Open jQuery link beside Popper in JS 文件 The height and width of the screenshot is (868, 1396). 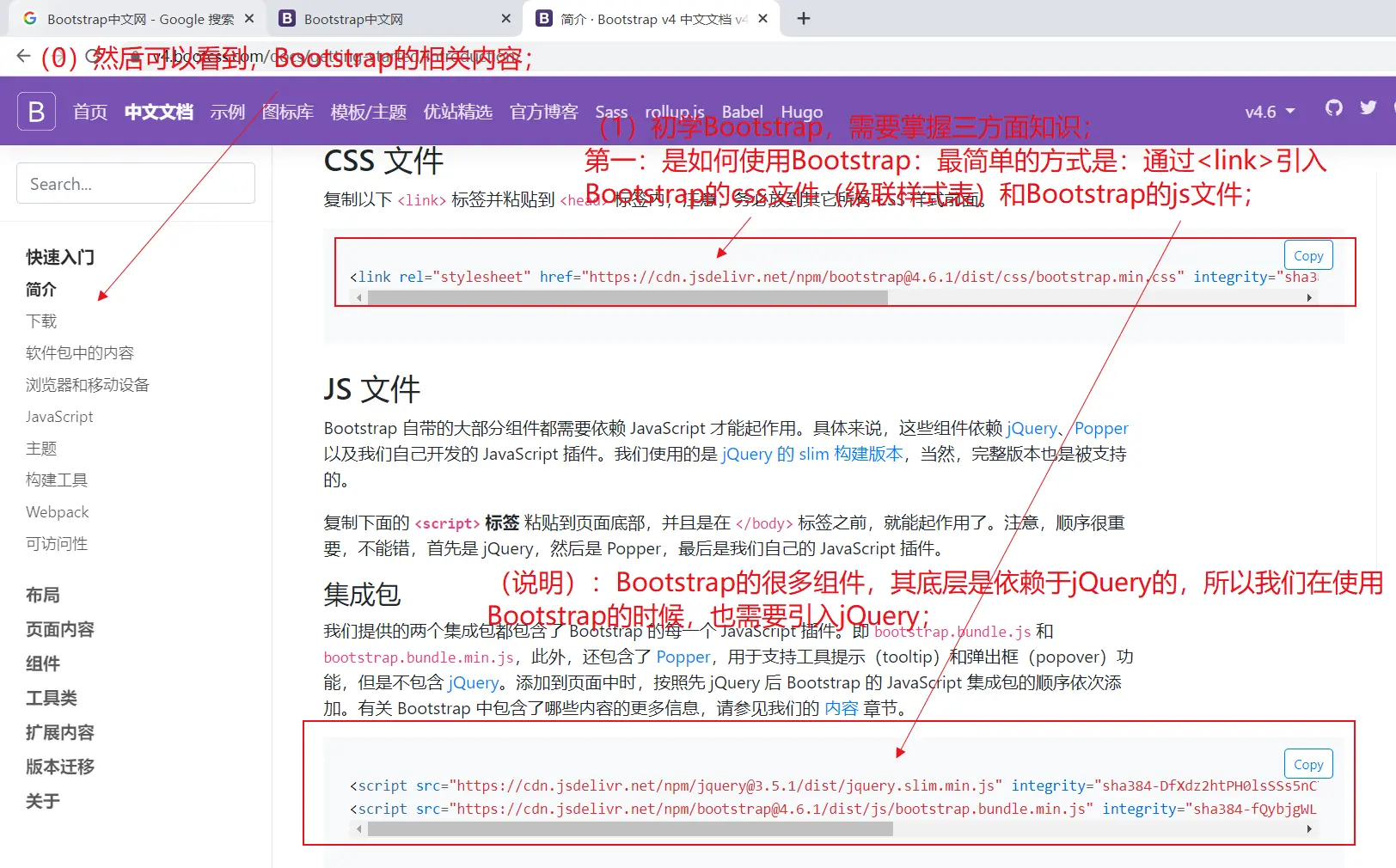(x=1032, y=428)
